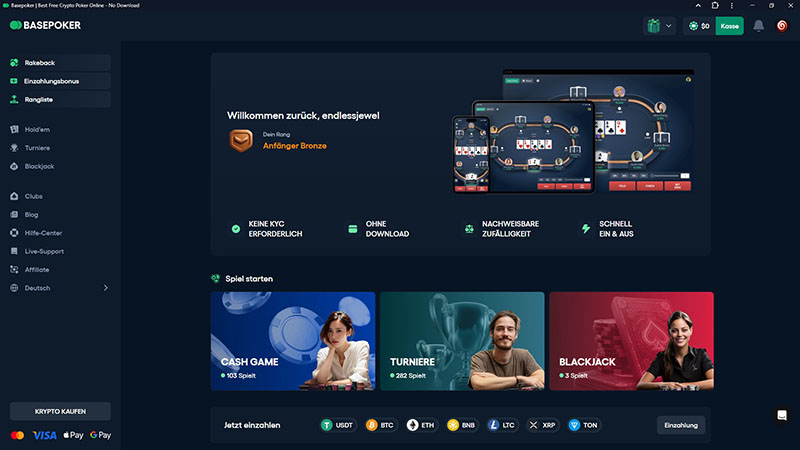Click the promo devices poker image
This screenshot has height=450, width=800.
572,131
